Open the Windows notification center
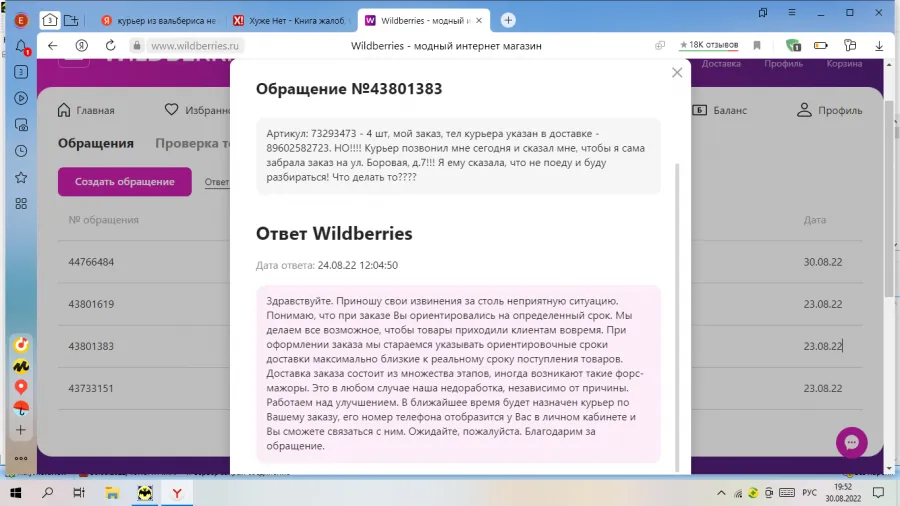 pyautogui.click(x=878, y=493)
